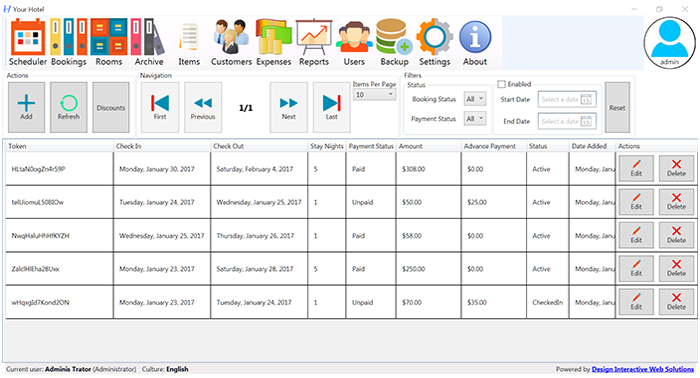Open the Discounts button
700x378 pixels.
111,107
